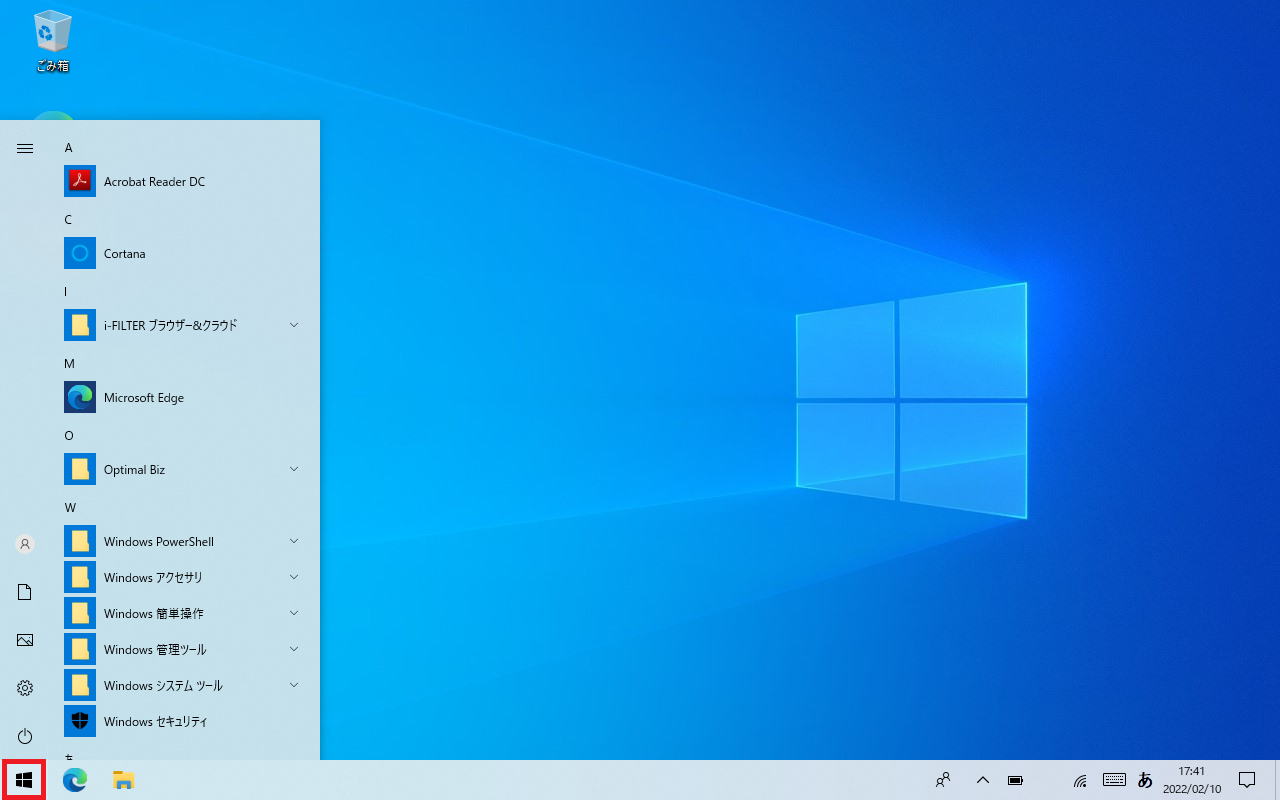Click the Windows アクセサリ folder icon
The image size is (1280, 800).
pos(80,578)
